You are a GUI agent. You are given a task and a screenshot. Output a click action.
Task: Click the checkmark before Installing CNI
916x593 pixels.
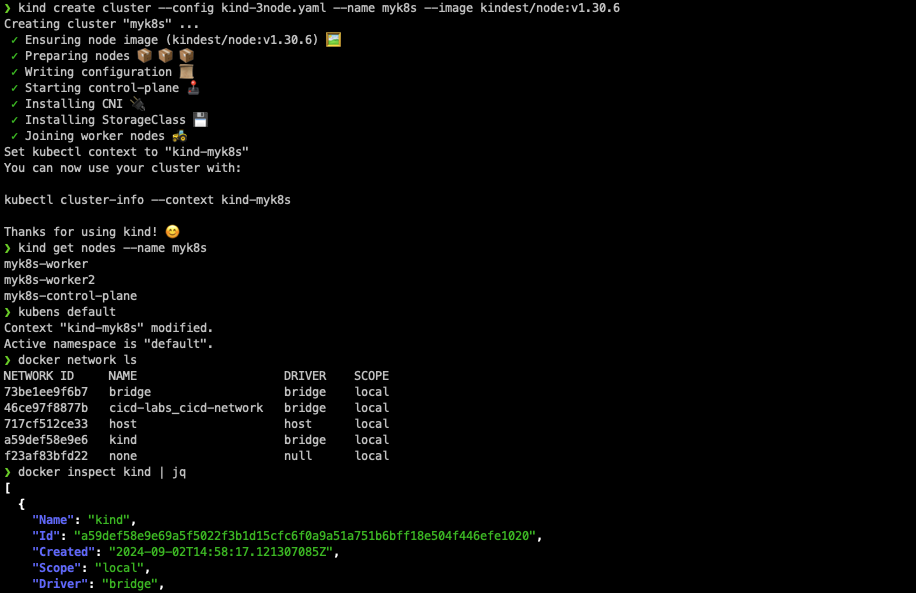14,104
